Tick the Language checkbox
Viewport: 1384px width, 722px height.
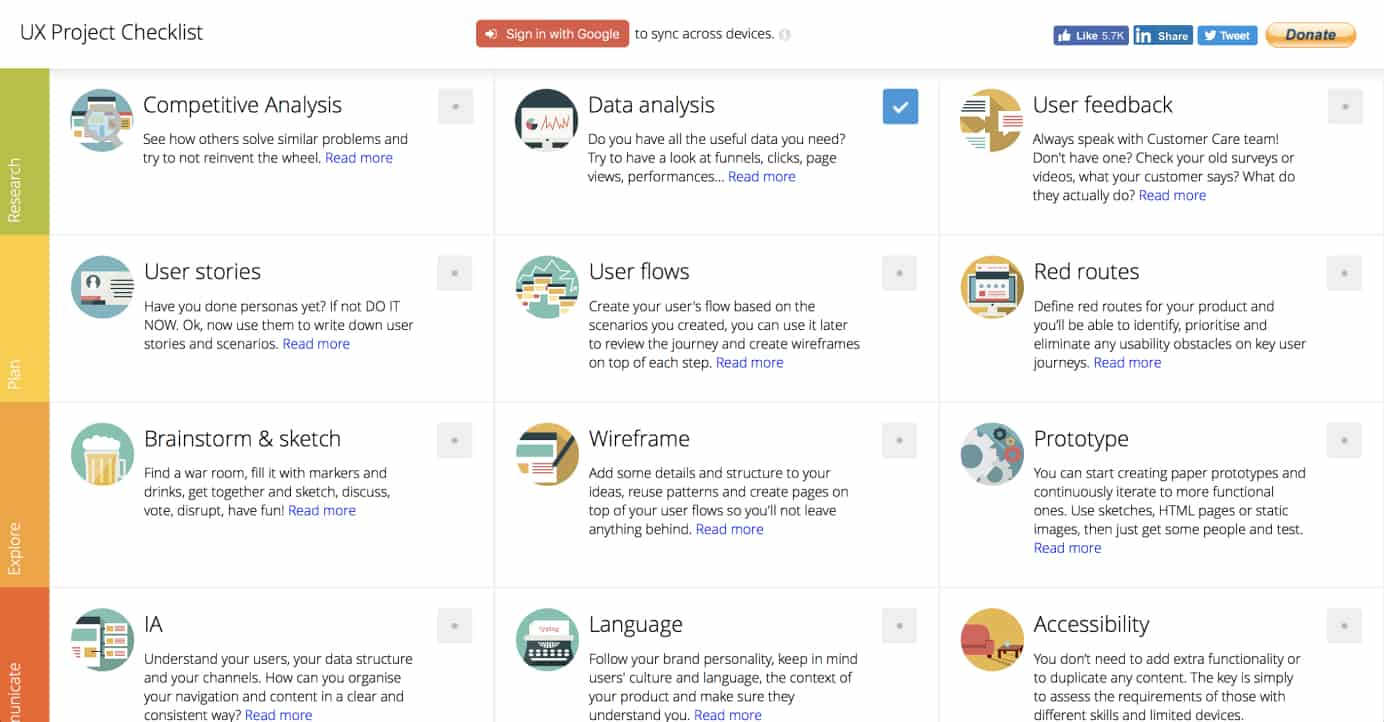(x=900, y=625)
